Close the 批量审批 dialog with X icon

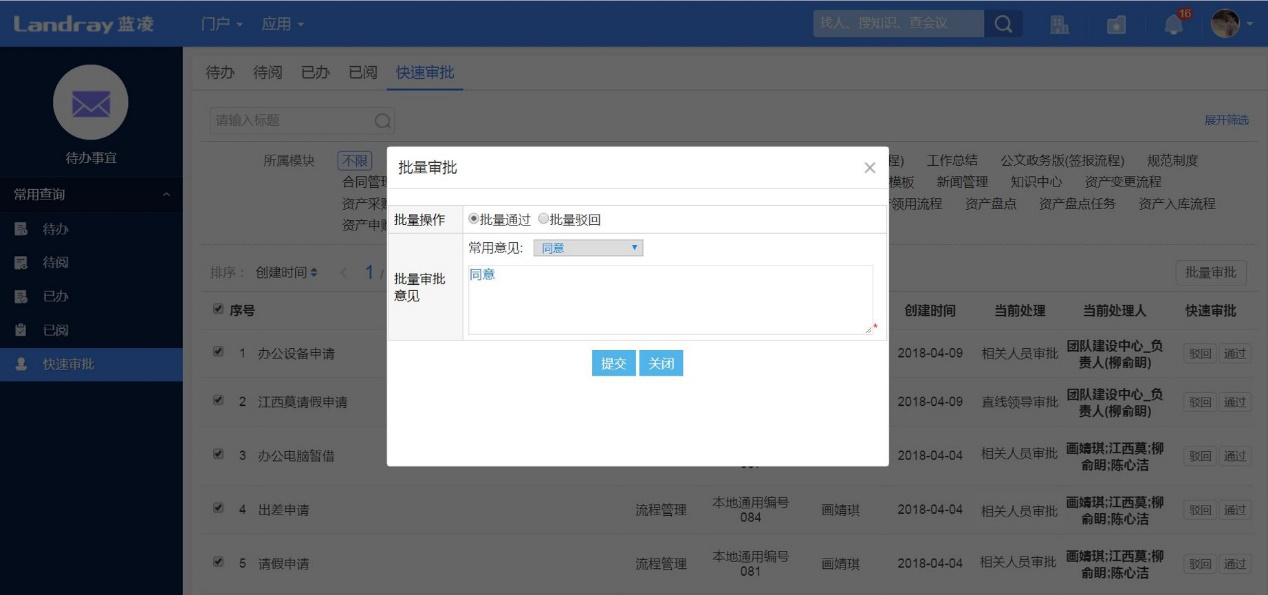(869, 168)
